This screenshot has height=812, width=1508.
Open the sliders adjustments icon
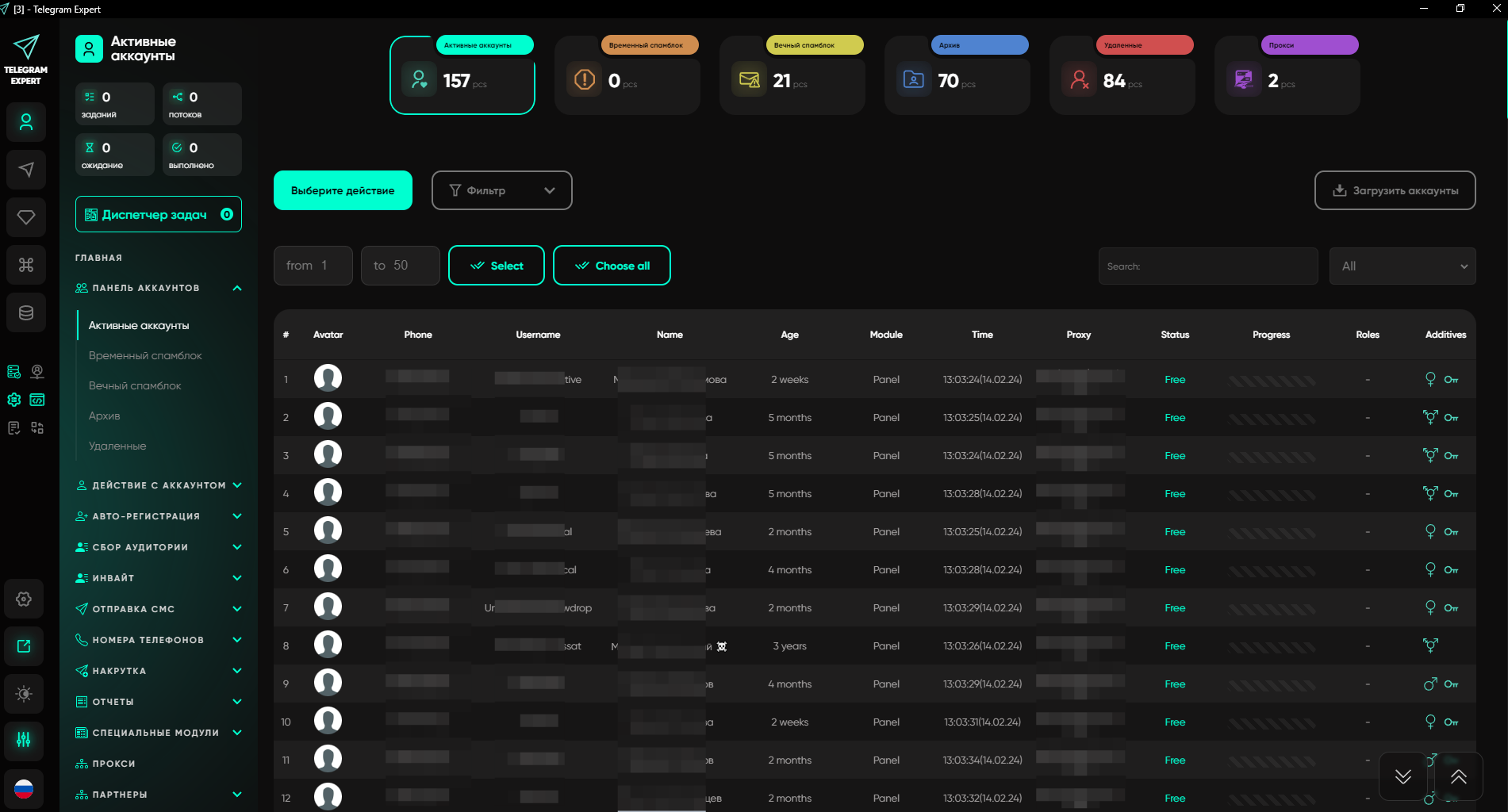tap(24, 740)
